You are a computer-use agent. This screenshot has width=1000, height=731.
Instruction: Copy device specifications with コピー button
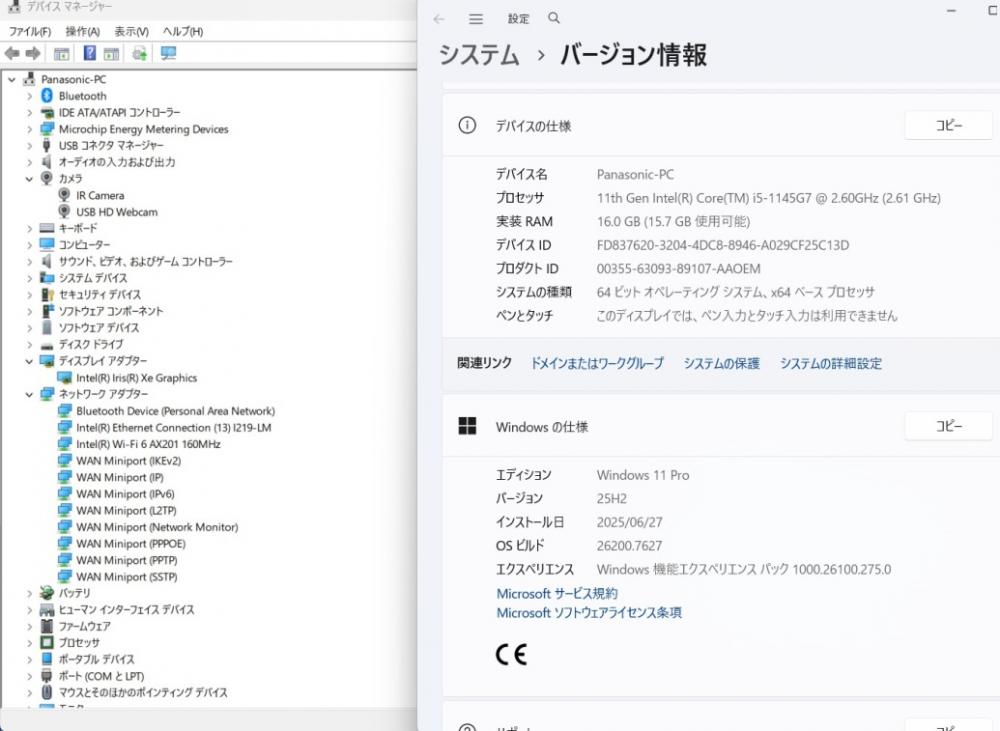click(x=948, y=125)
